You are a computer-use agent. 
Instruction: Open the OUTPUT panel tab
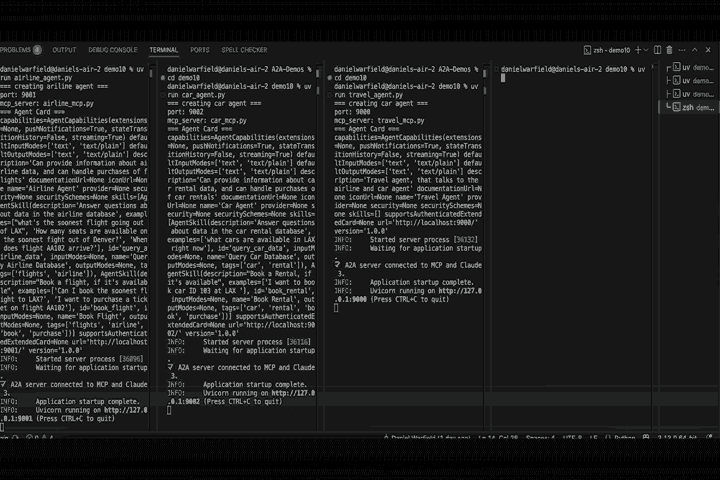(64, 50)
